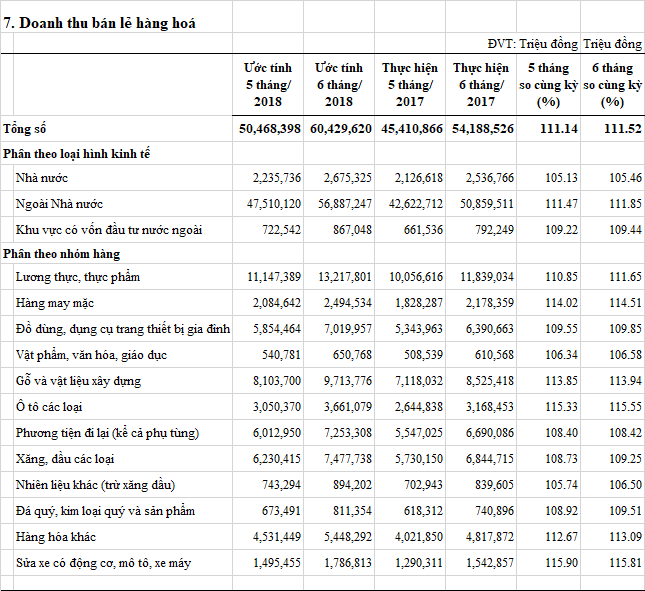Click the "Hàng may mặc" percentage 114.02
The width and height of the screenshot is (645, 591).
click(547, 301)
